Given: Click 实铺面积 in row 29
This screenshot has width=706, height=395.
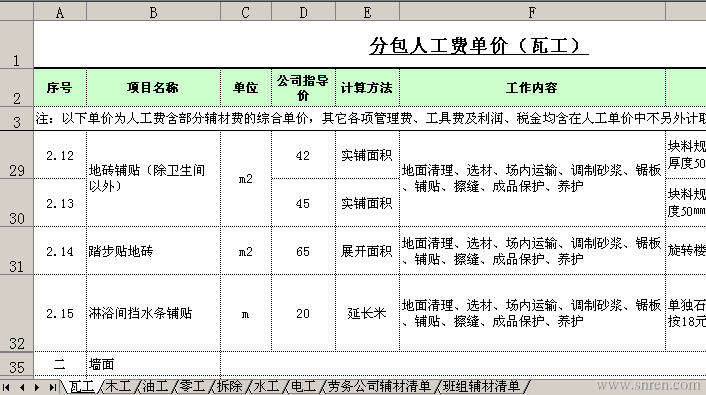Looking at the screenshot, I should click(x=367, y=155).
